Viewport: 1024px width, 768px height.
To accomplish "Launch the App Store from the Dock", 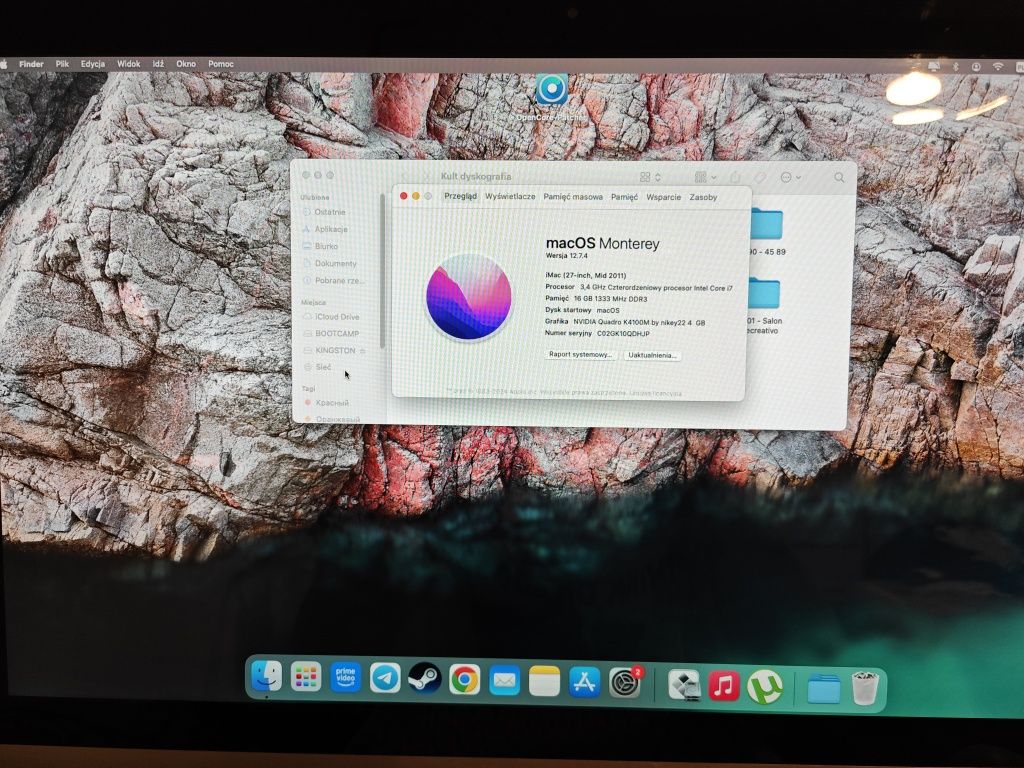I will [584, 682].
